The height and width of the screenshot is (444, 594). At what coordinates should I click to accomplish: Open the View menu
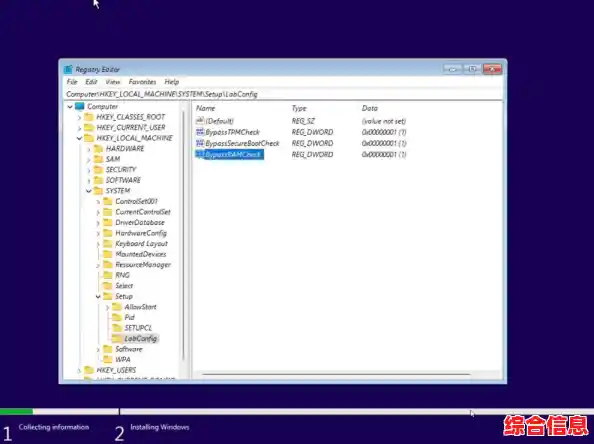click(x=113, y=82)
